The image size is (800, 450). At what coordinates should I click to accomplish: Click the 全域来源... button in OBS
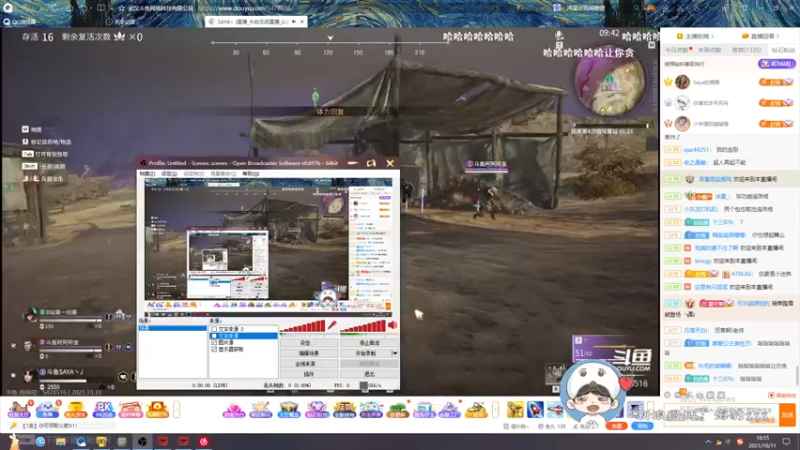tap(309, 364)
